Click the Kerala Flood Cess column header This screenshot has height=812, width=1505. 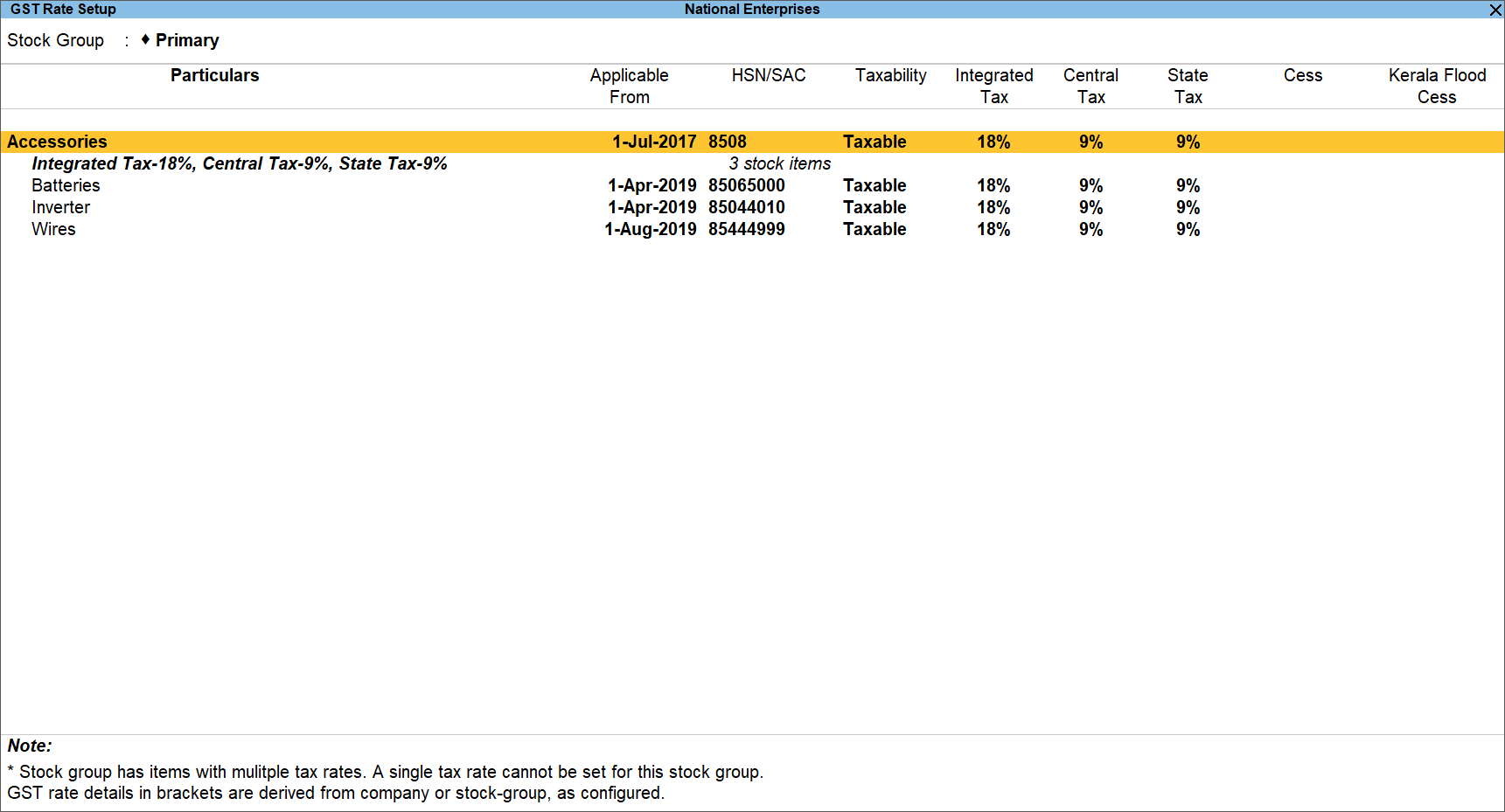[1437, 86]
